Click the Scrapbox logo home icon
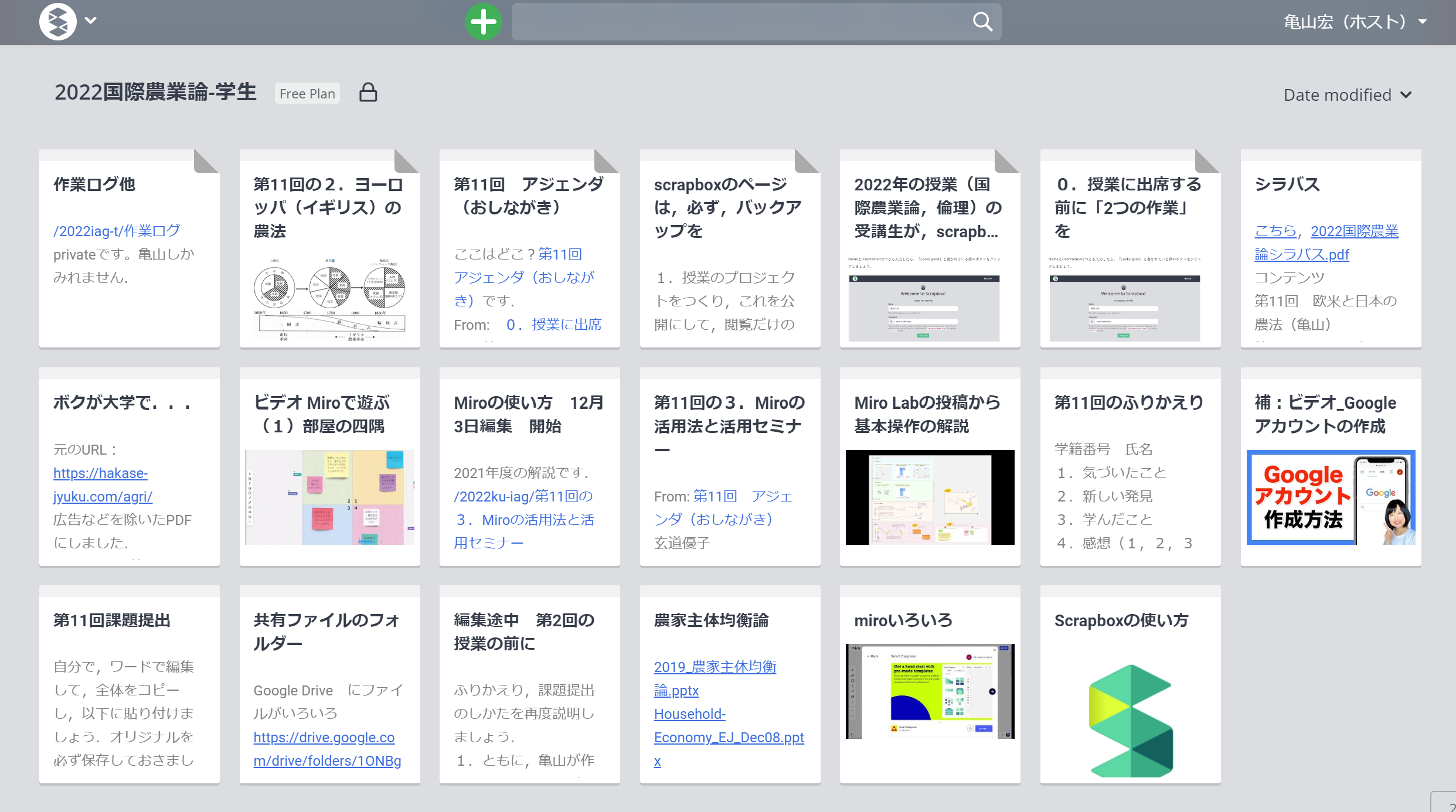Viewport: 1456px width, 812px height. (x=57, y=22)
